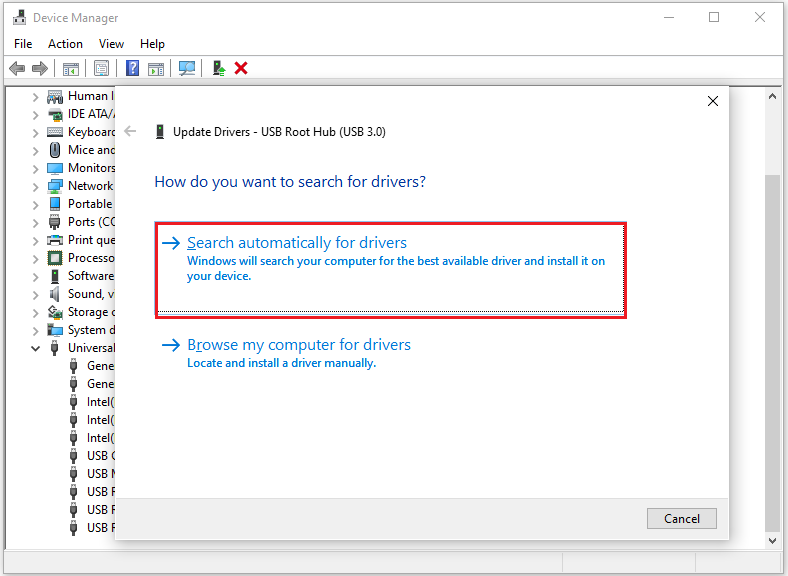Click the blue Help question-mark icon
This screenshot has height=576, width=788.
point(132,68)
